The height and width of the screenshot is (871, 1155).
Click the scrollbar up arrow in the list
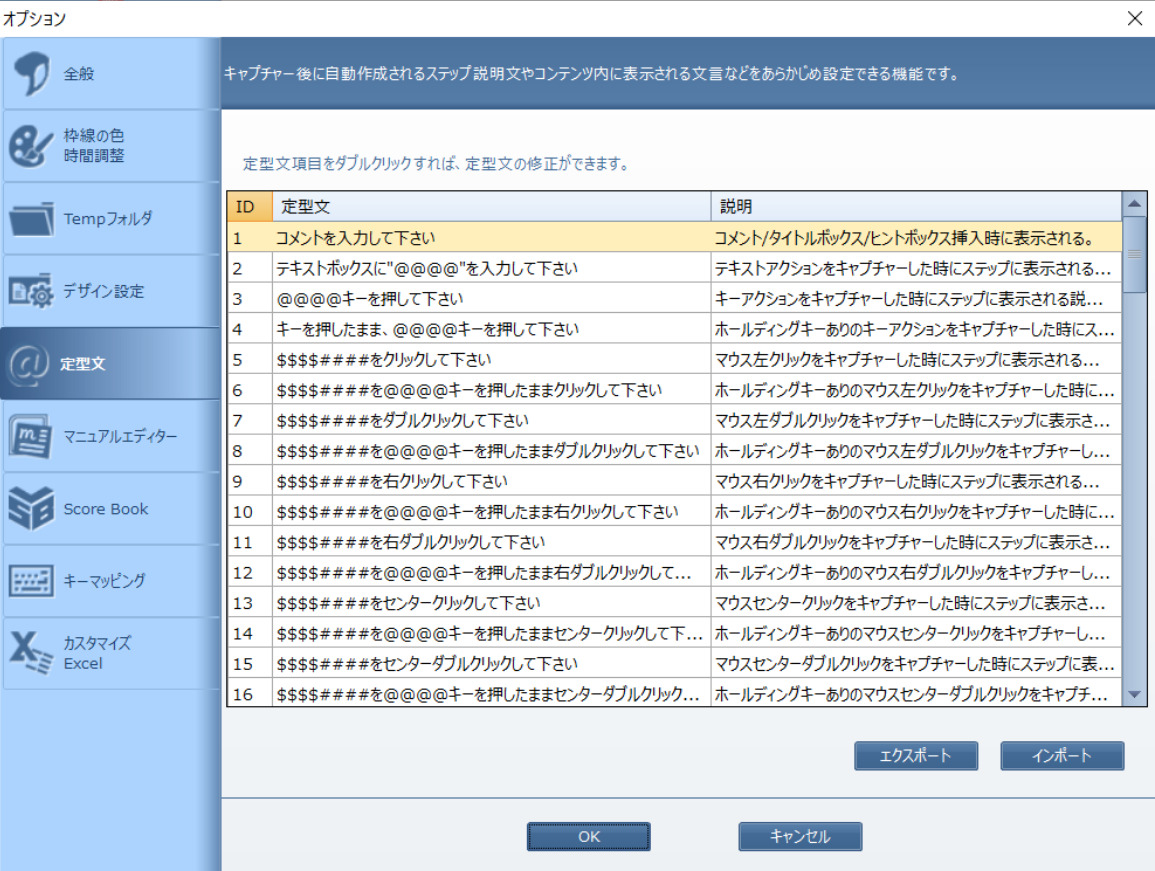tap(1134, 204)
